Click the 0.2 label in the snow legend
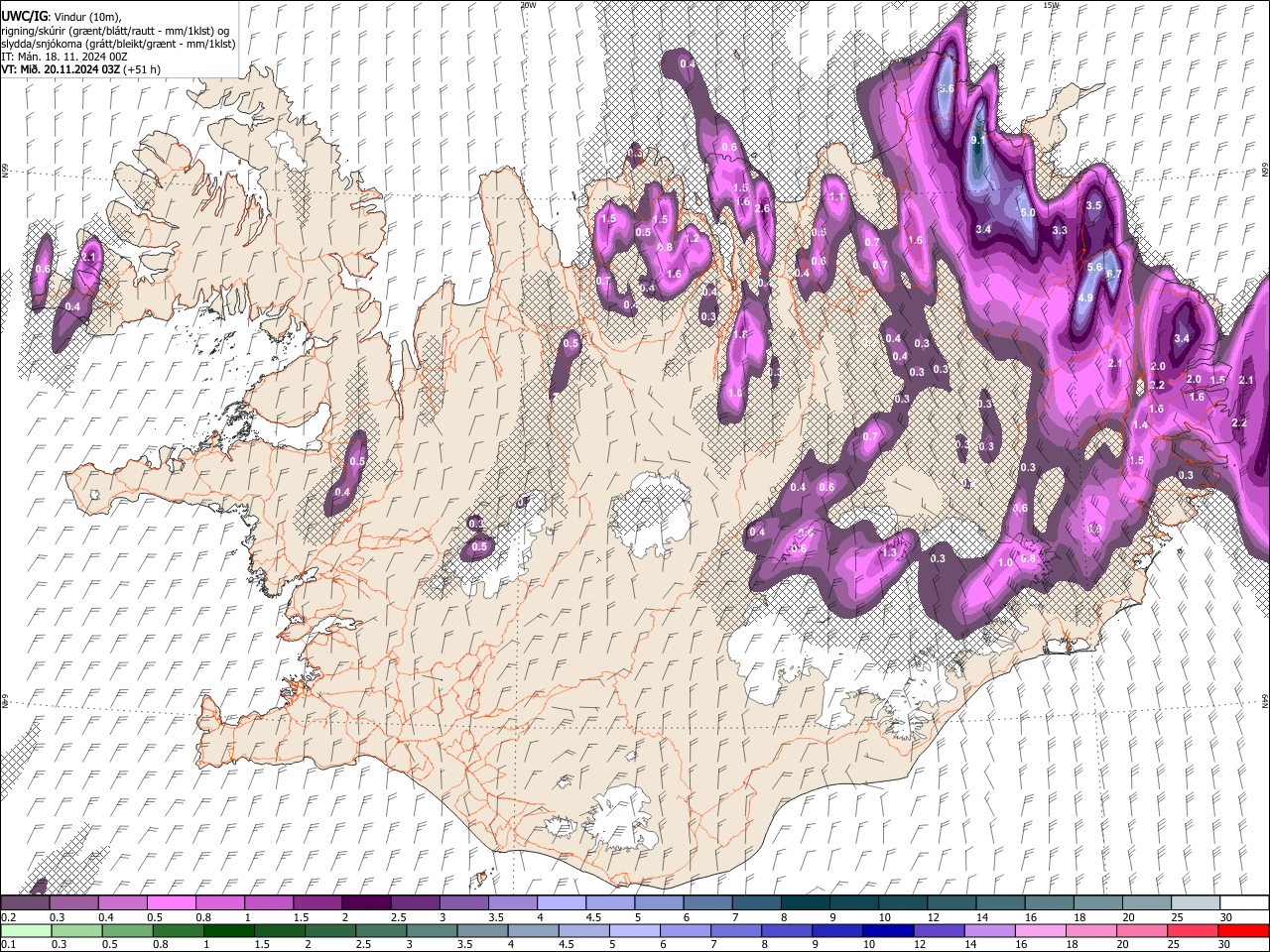The height and width of the screenshot is (952, 1270). [9, 917]
